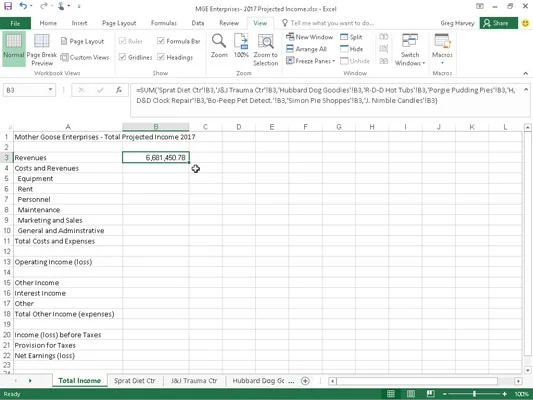533x400 pixels.
Task: Set zoom to 100% icon
Action: tap(241, 46)
